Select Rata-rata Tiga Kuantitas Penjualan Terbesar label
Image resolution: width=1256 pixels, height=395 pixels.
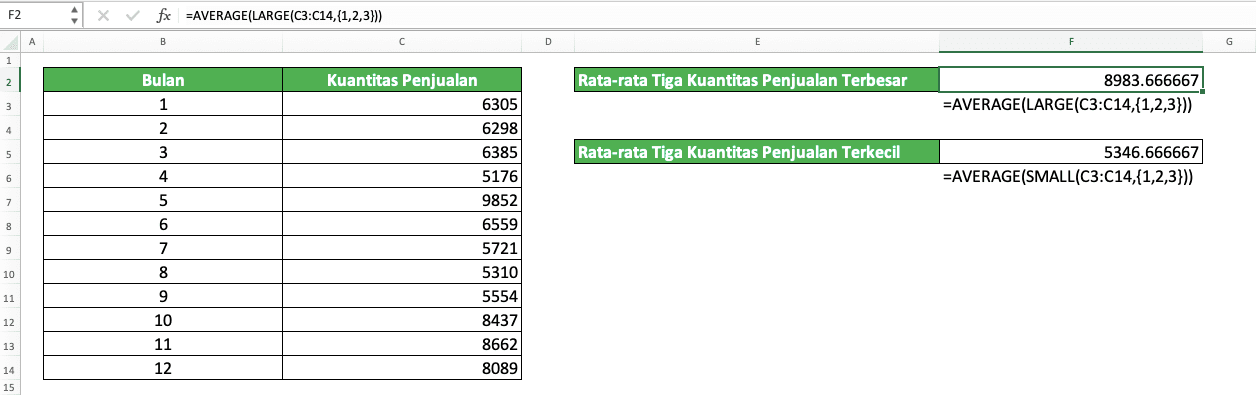click(x=758, y=80)
